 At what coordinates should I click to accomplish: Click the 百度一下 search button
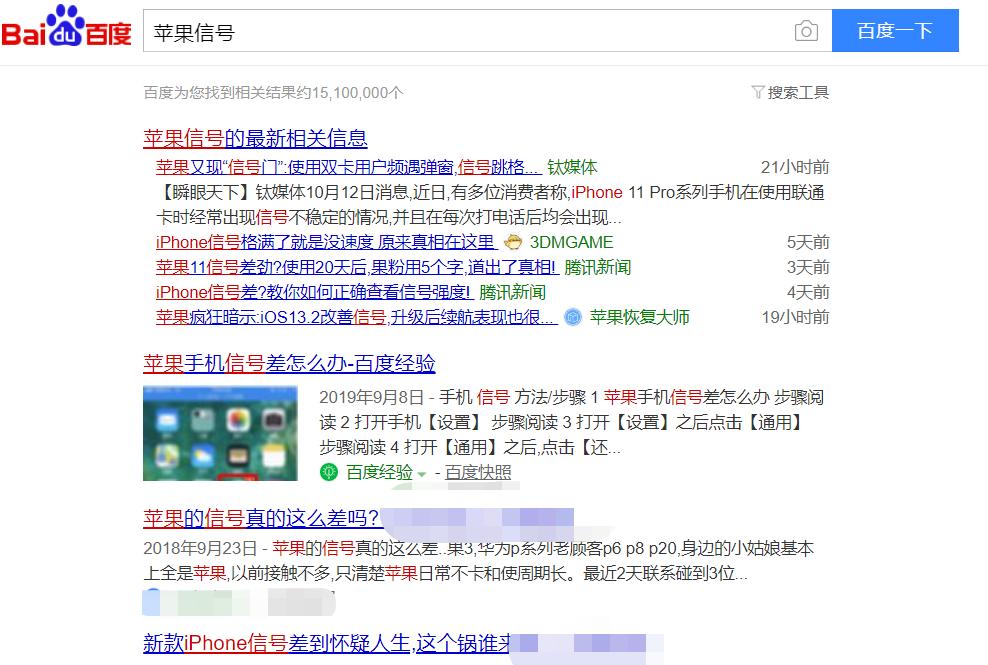pos(895,31)
